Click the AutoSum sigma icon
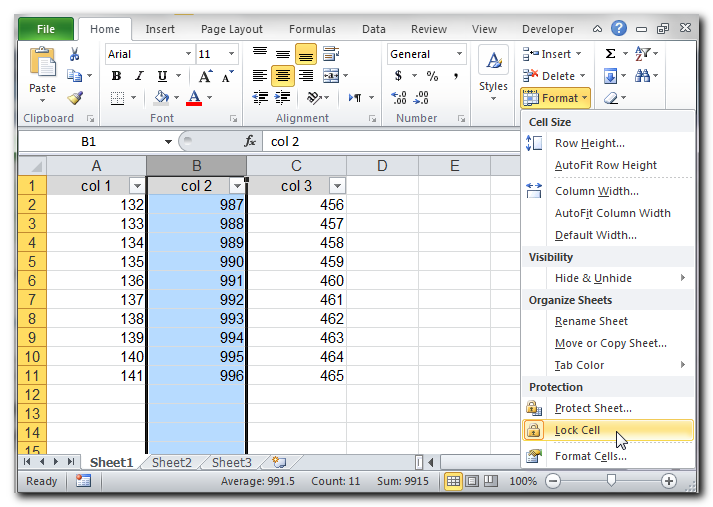This screenshot has width=713, height=507. [x=610, y=54]
